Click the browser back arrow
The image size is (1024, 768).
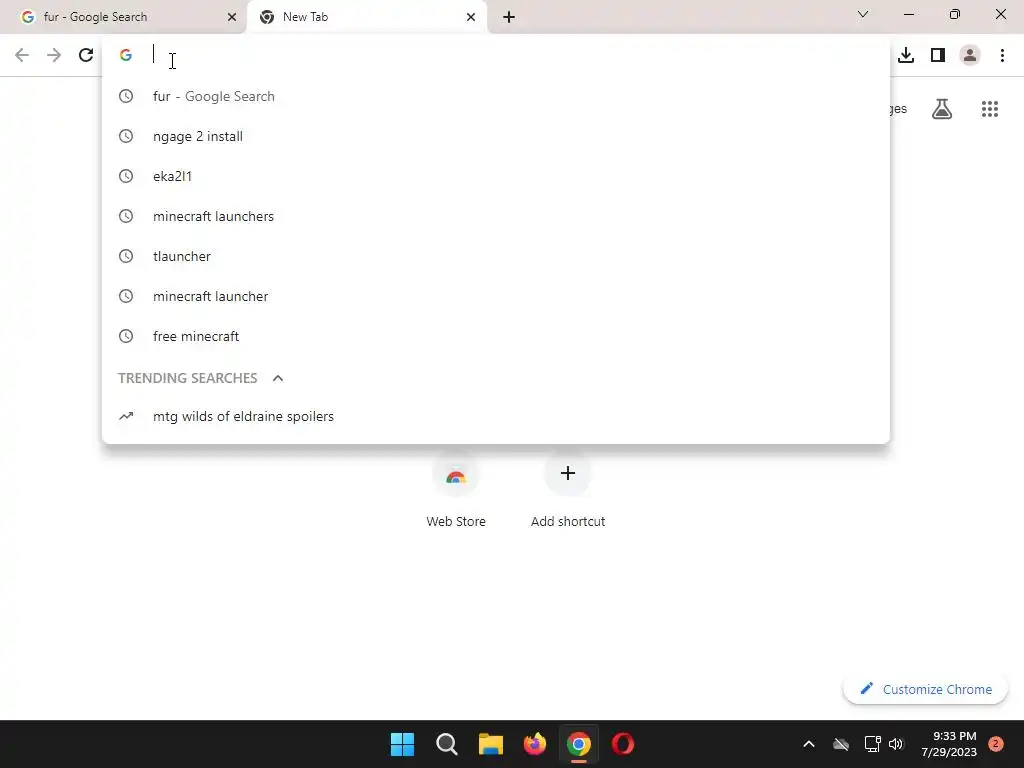[22, 55]
